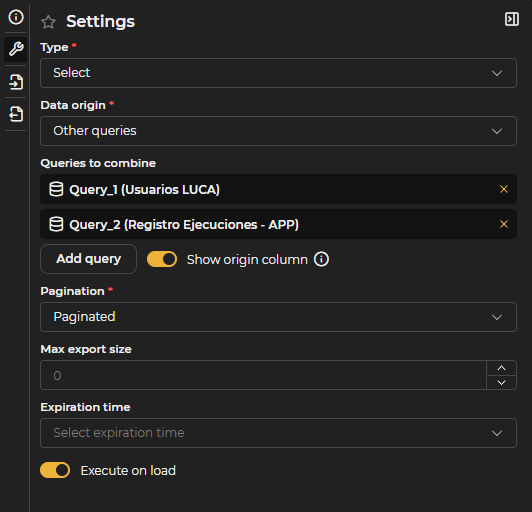Click the Show origin column label

coord(247,260)
